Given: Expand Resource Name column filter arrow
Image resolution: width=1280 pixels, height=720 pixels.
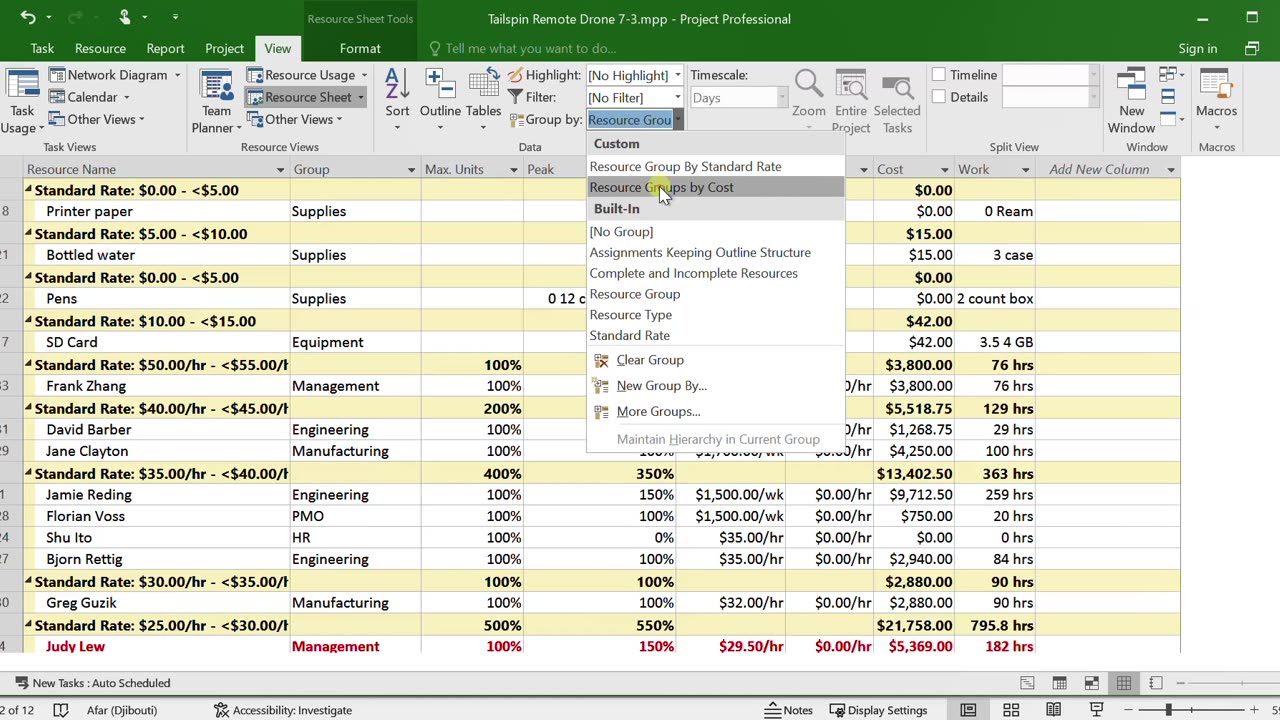Looking at the screenshot, I should [279, 170].
